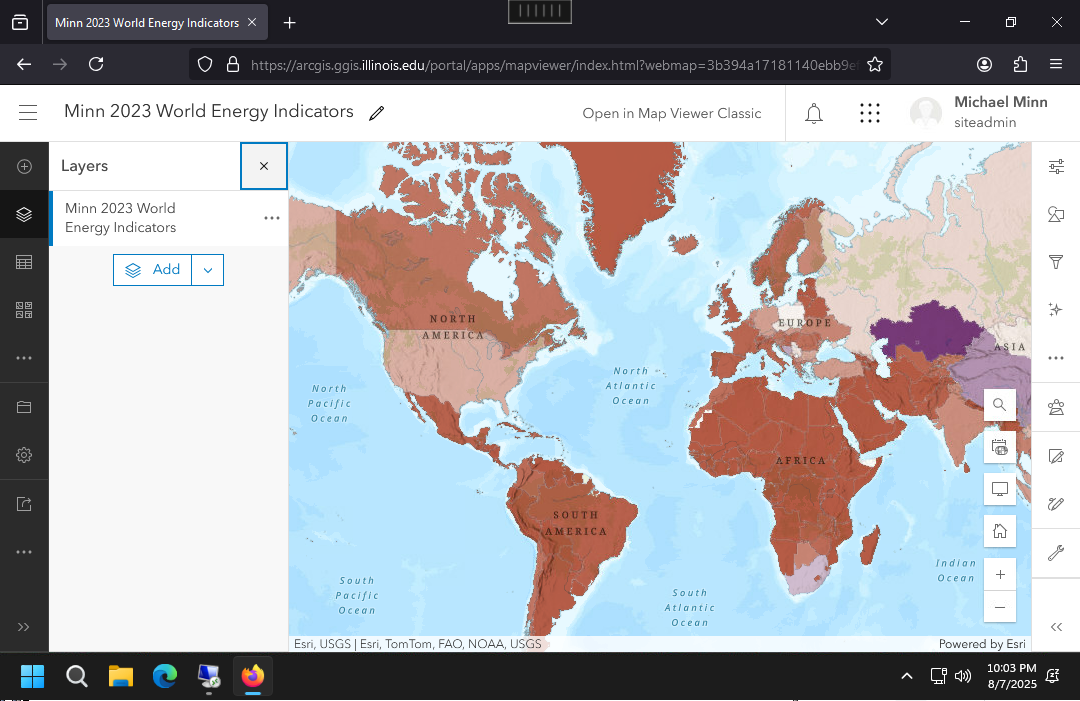Open the notifications bell
1080x701 pixels.
click(x=814, y=113)
